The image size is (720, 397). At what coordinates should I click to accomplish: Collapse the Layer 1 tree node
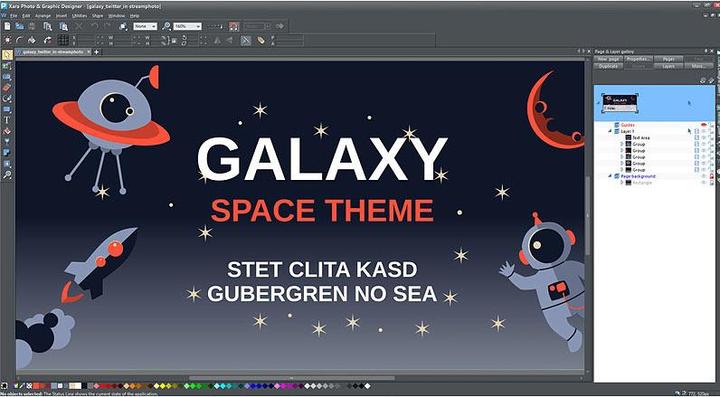point(610,131)
